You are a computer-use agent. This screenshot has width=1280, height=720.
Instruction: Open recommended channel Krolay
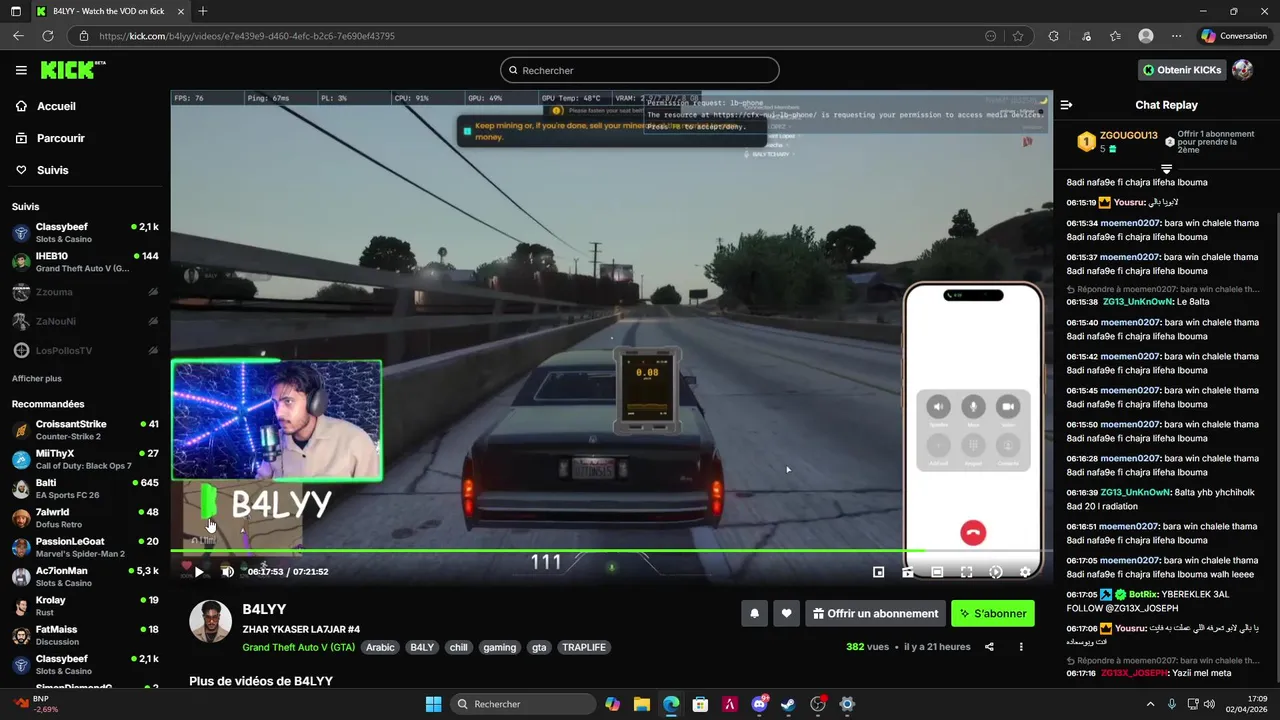click(85, 606)
